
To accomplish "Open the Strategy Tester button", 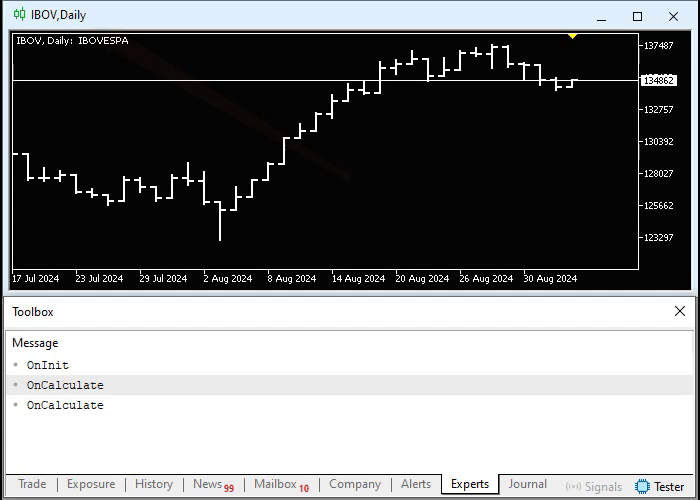I will click(659, 487).
